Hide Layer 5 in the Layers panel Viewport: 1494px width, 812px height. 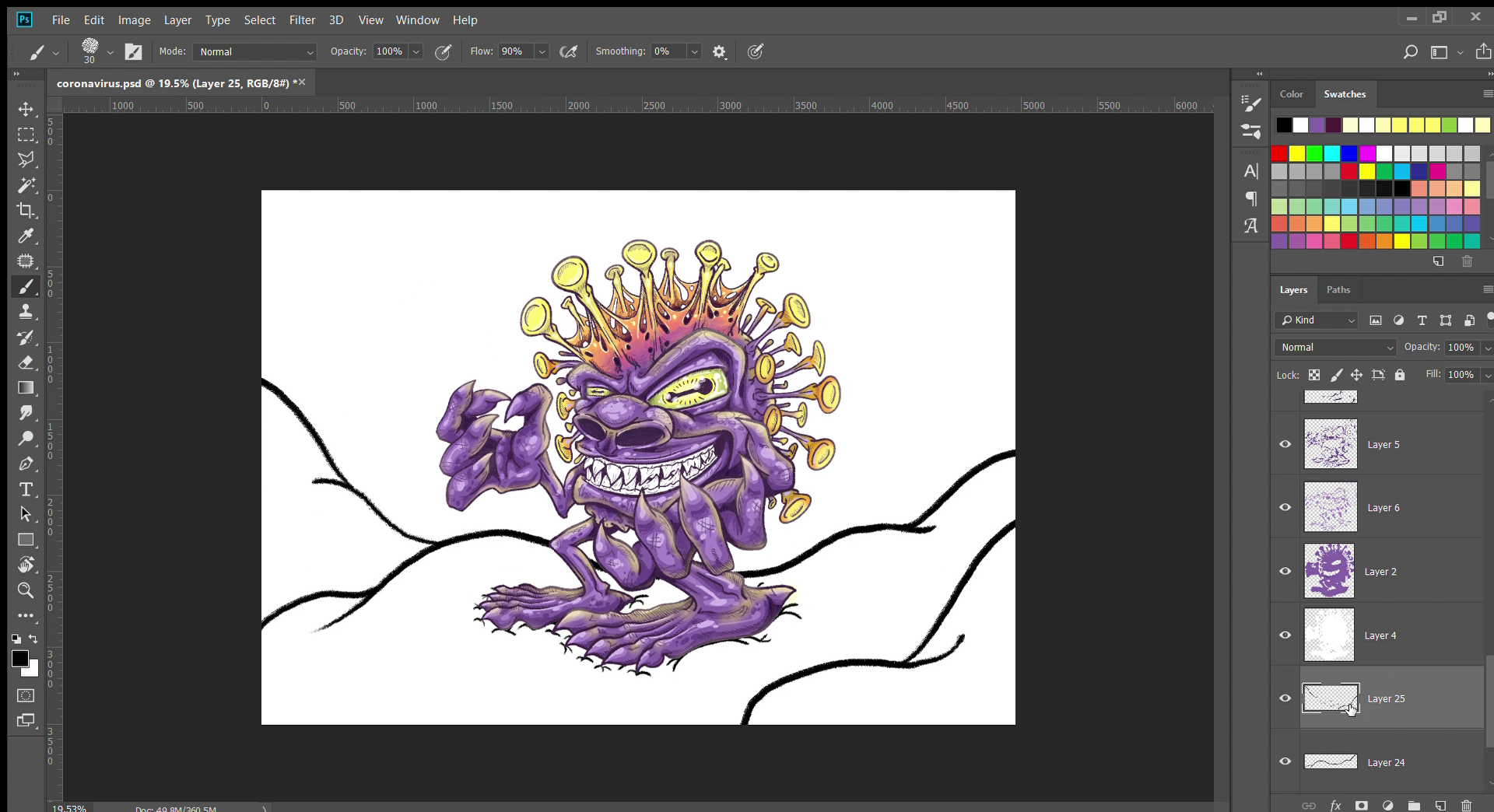pos(1285,444)
